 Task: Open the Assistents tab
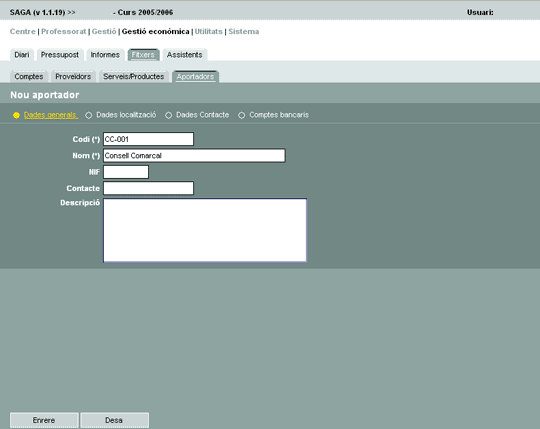pos(185,55)
